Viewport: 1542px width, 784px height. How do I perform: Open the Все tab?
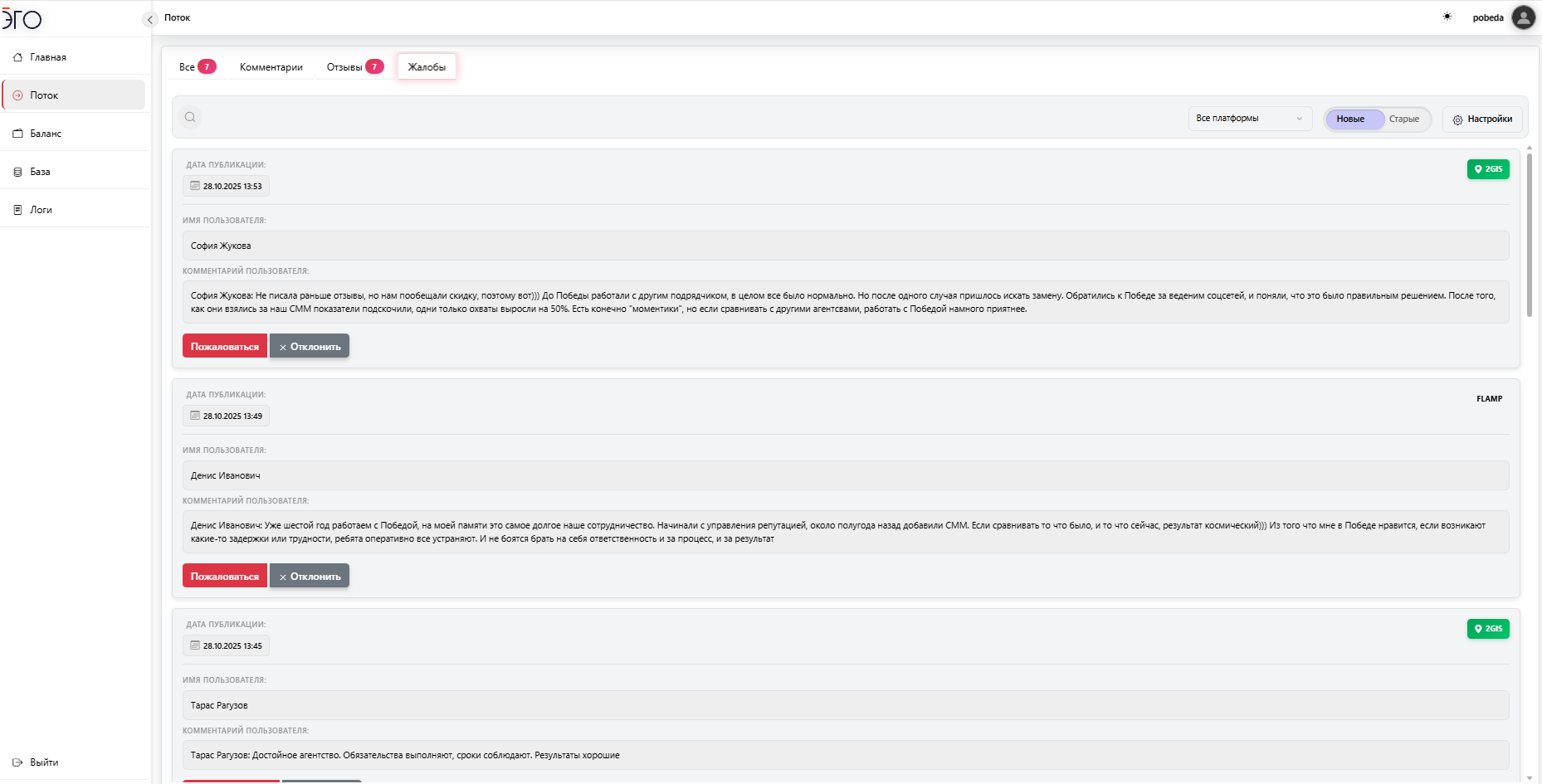click(197, 67)
